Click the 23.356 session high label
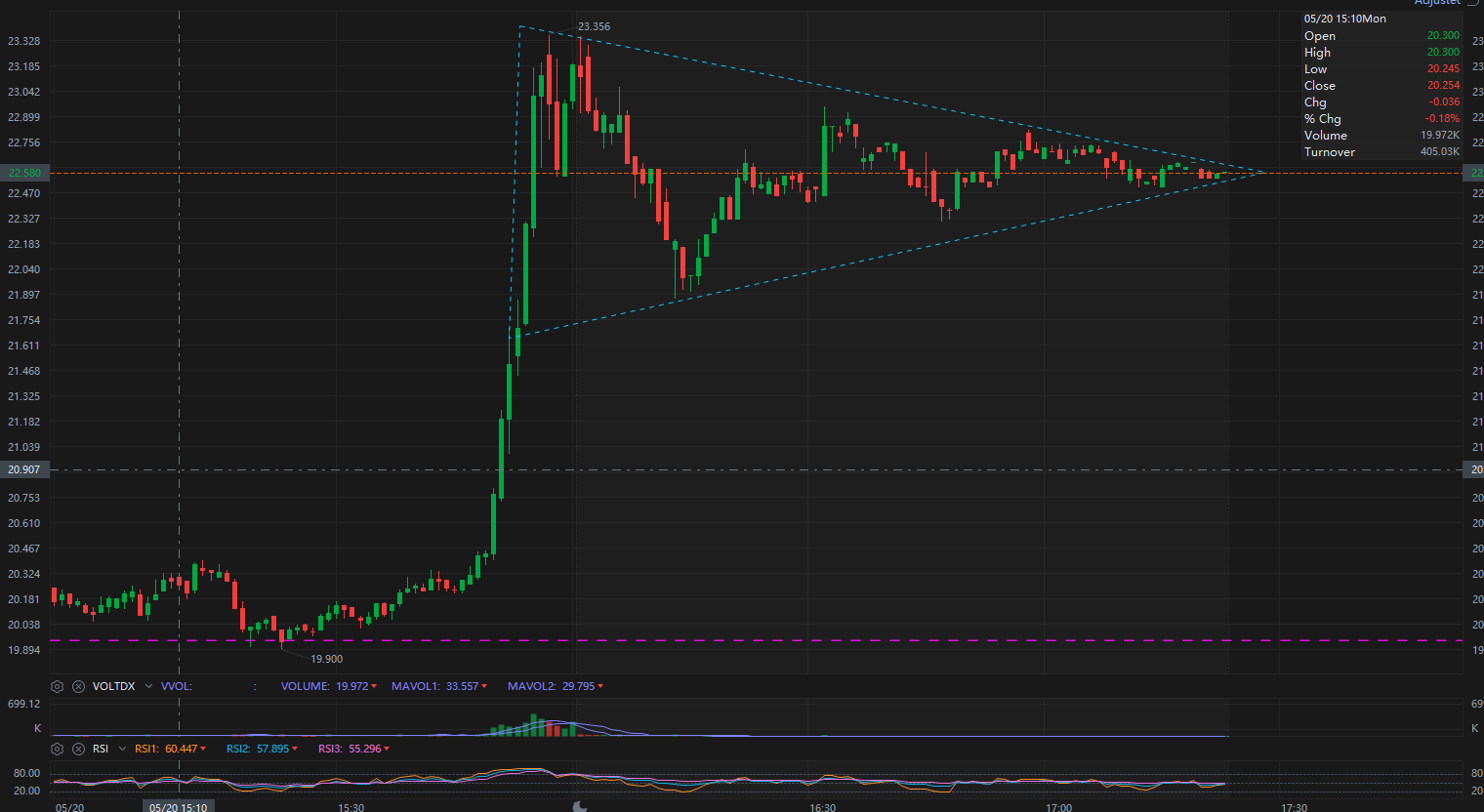The width and height of the screenshot is (1484, 812). (x=594, y=26)
